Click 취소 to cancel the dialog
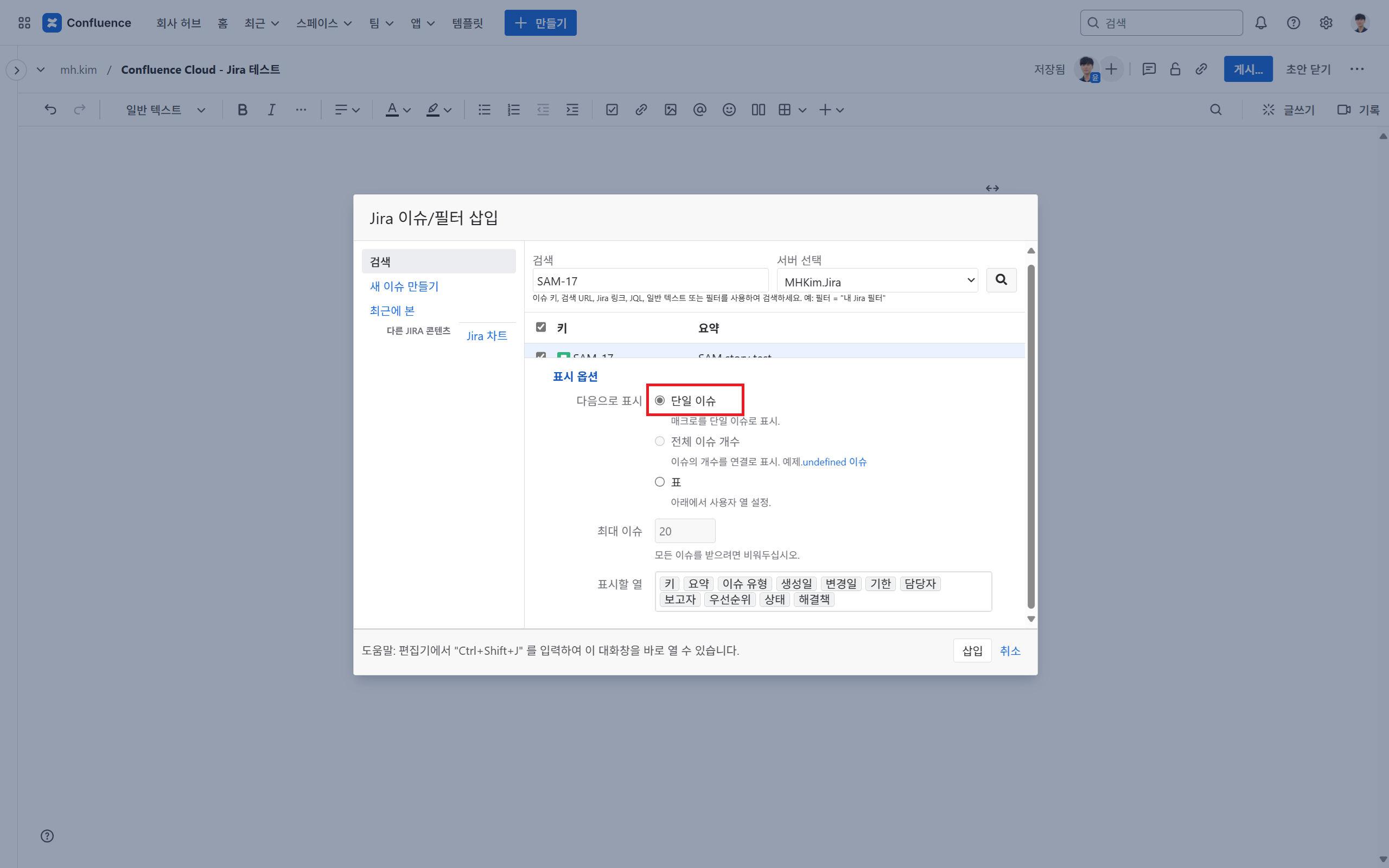The width and height of the screenshot is (1389, 868). click(x=1010, y=650)
